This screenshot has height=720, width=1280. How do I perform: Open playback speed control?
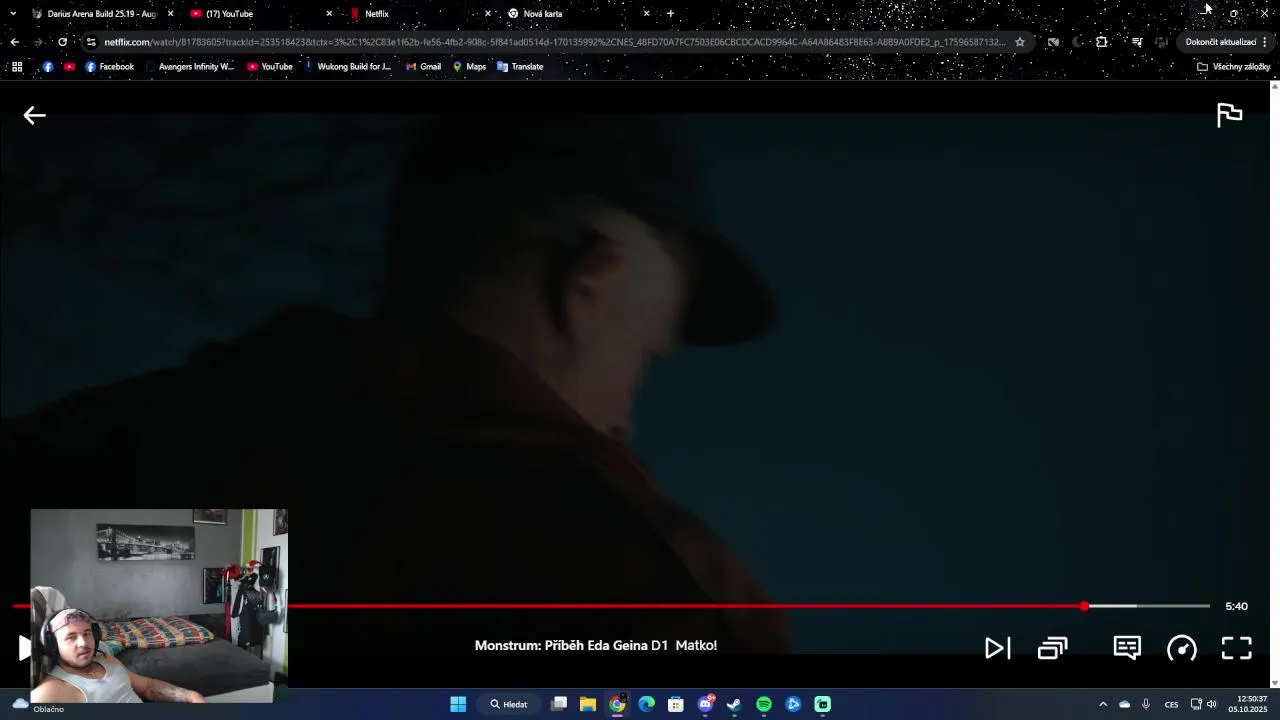coord(1182,648)
